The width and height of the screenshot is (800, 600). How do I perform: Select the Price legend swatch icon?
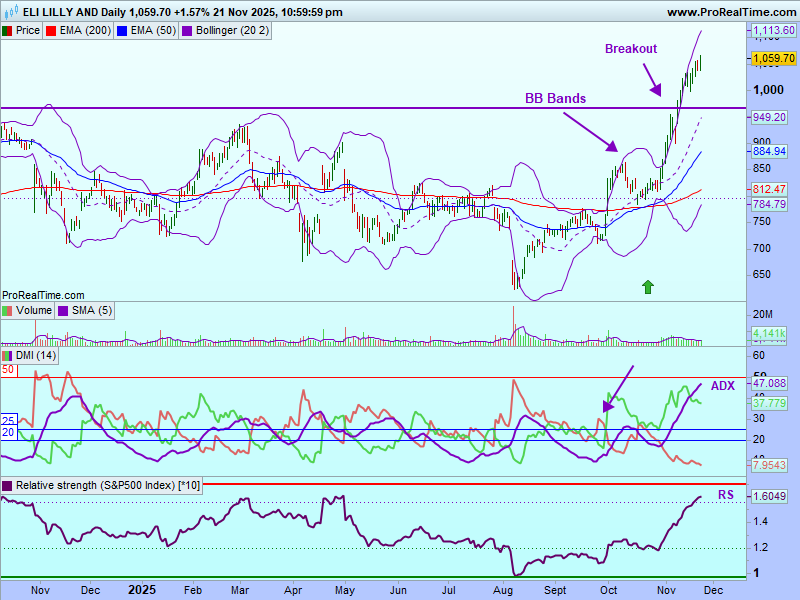[8, 31]
